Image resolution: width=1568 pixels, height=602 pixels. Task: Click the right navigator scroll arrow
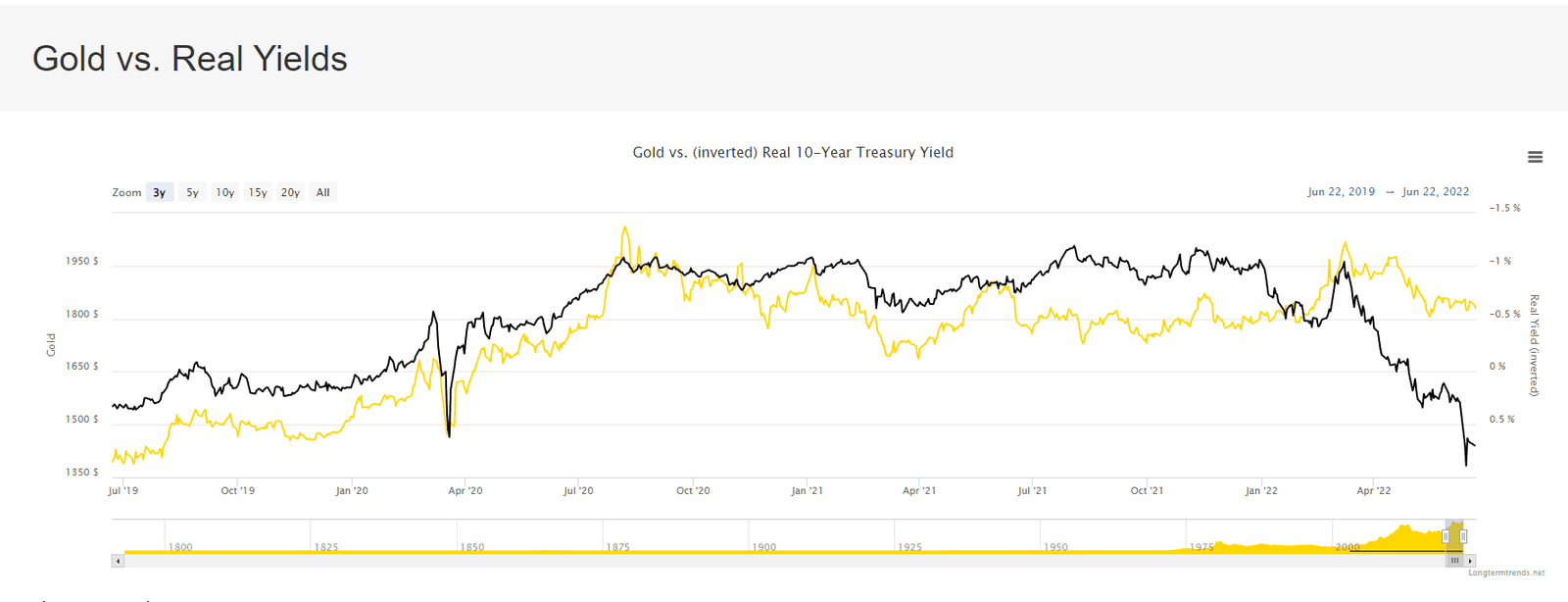coord(1470,561)
